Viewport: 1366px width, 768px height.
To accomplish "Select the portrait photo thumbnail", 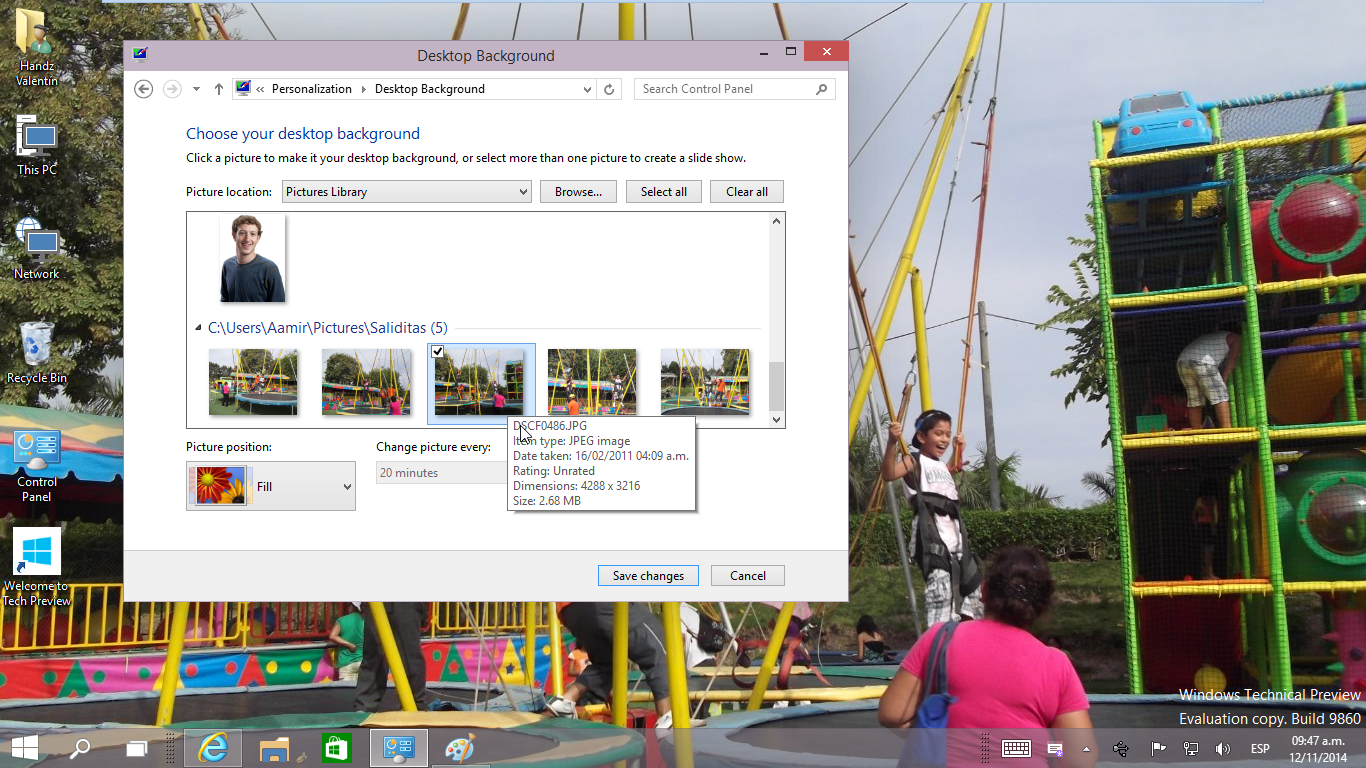I will tap(252, 258).
